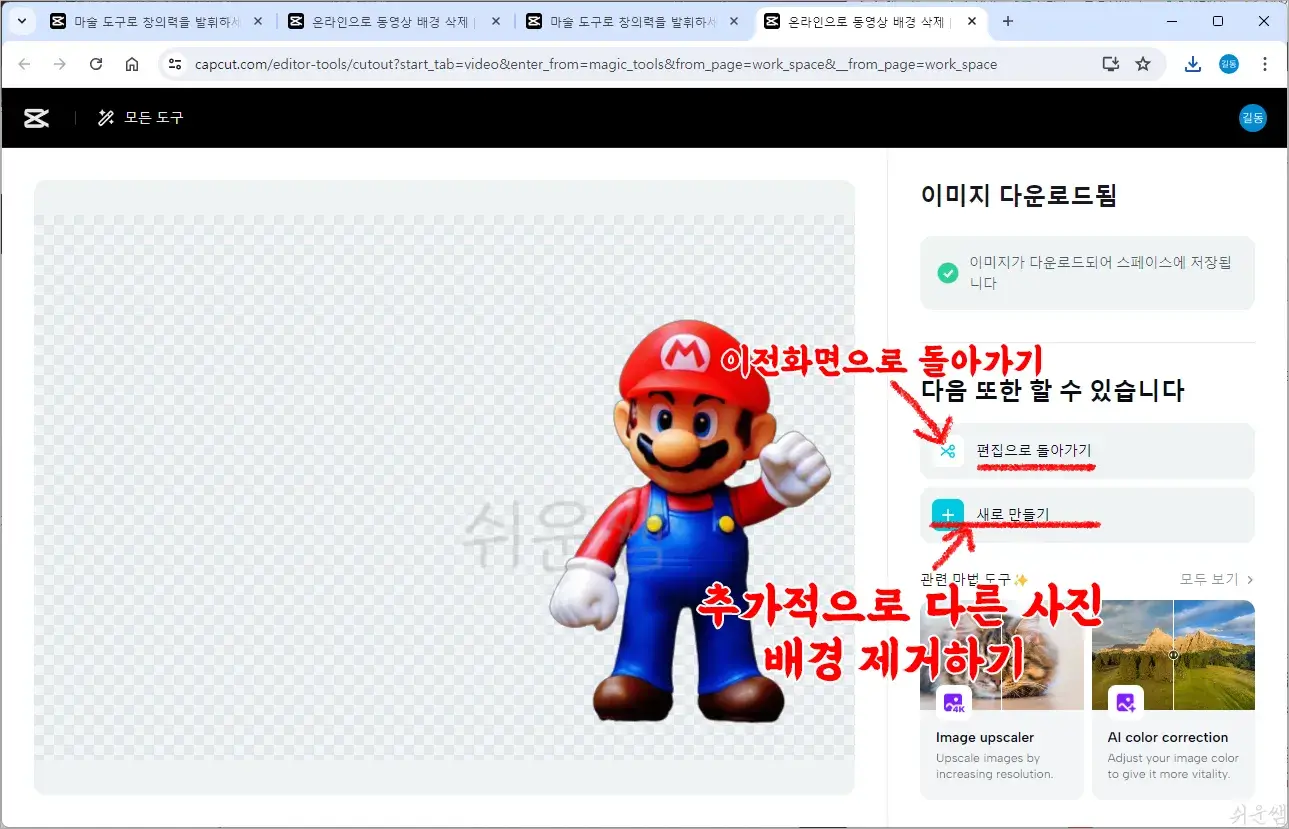Open the 모든 도구 tools menu
Screen dimensions: 1289x829
point(140,118)
